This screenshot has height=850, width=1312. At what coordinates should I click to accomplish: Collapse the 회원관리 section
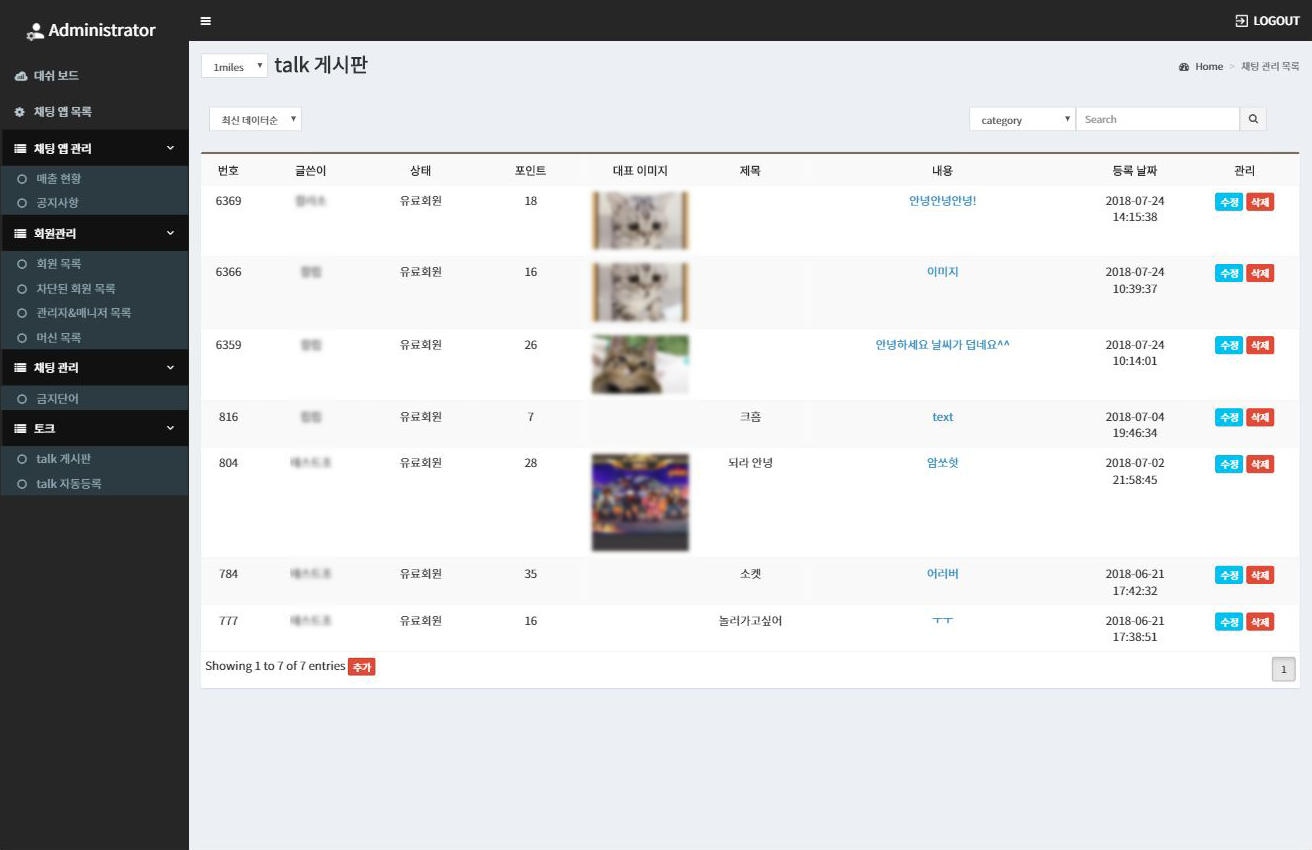coord(94,233)
